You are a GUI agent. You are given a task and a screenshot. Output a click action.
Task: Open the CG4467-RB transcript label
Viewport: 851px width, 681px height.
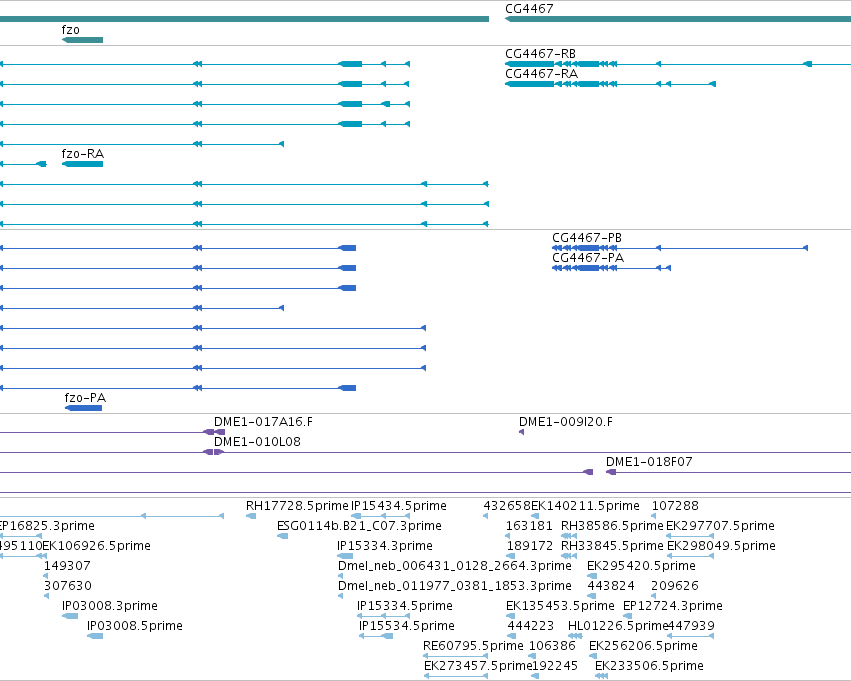541,54
